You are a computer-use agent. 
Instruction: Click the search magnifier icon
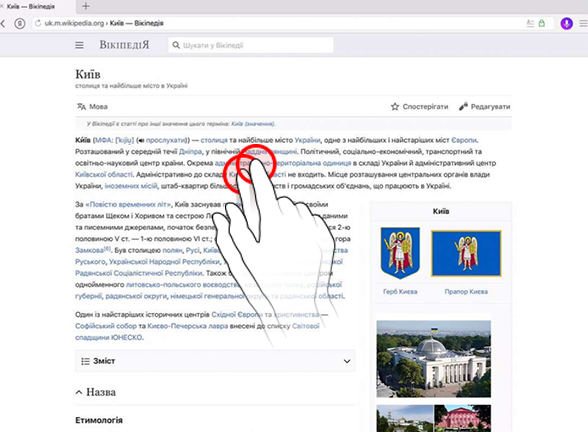[x=176, y=45]
